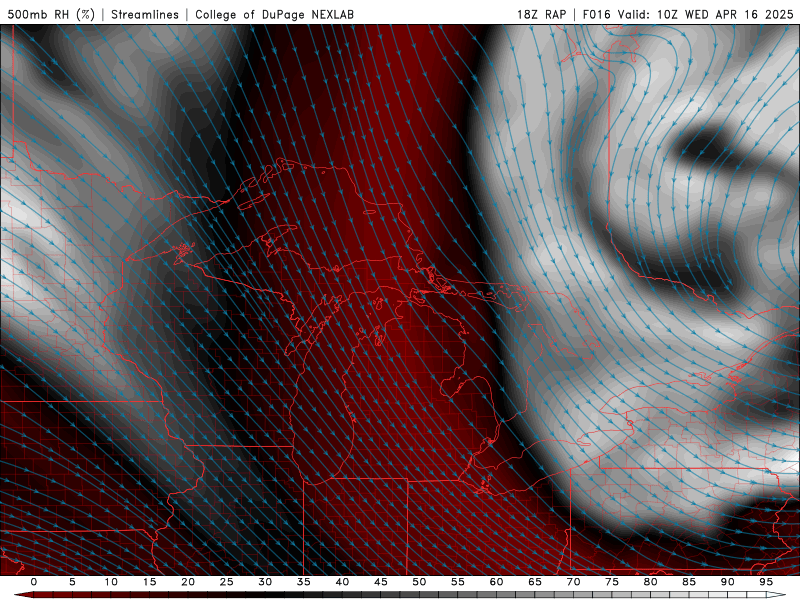800x600 pixels.
Task: Click the colorbar label '5'
Action: click(72, 582)
